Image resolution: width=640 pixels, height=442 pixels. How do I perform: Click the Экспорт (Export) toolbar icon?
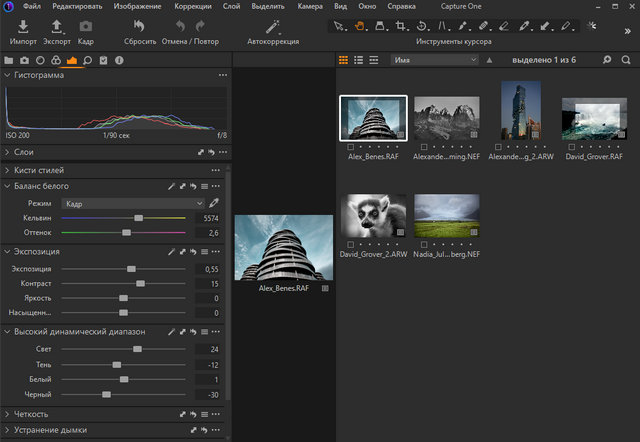(56, 26)
